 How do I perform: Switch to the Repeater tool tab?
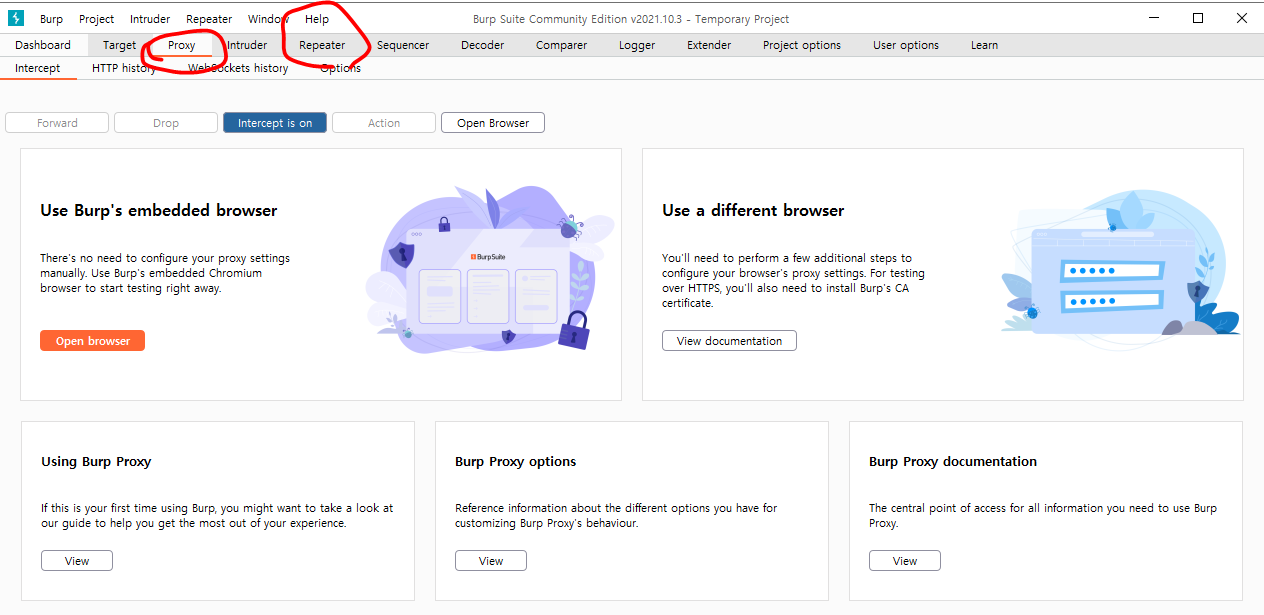(x=322, y=45)
